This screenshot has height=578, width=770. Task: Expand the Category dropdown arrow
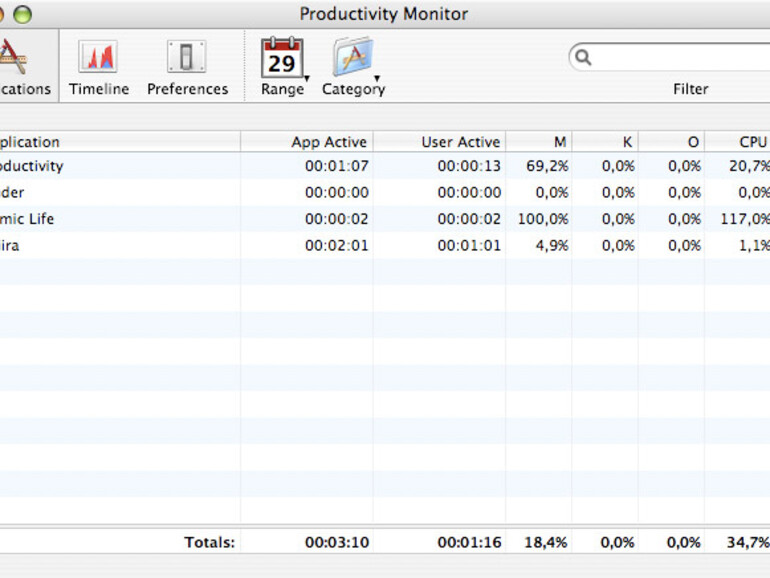(377, 78)
